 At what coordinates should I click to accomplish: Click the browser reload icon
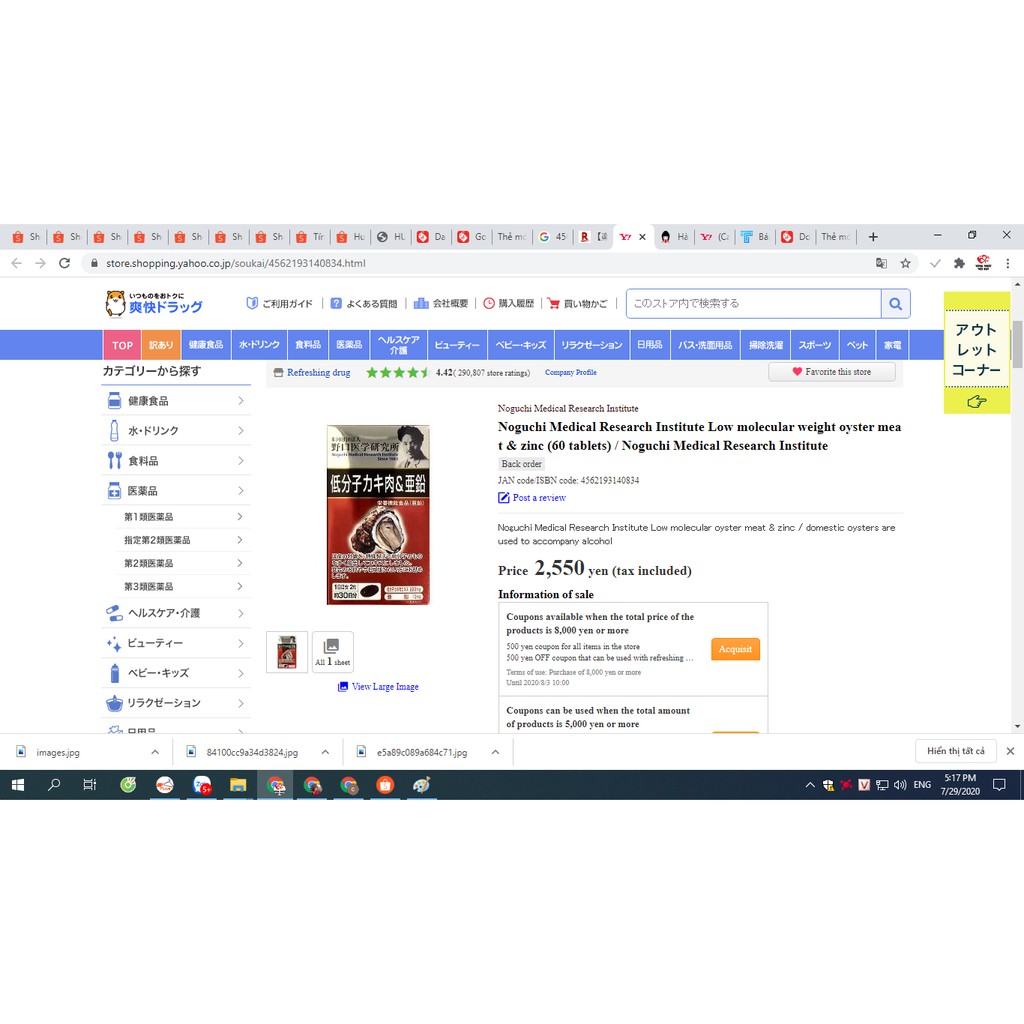[65, 263]
